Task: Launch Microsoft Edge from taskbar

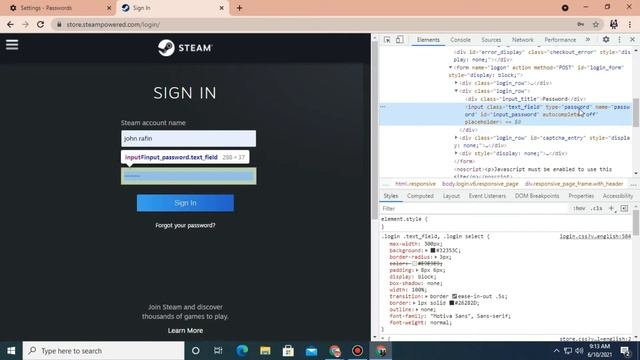Action: click(242, 351)
